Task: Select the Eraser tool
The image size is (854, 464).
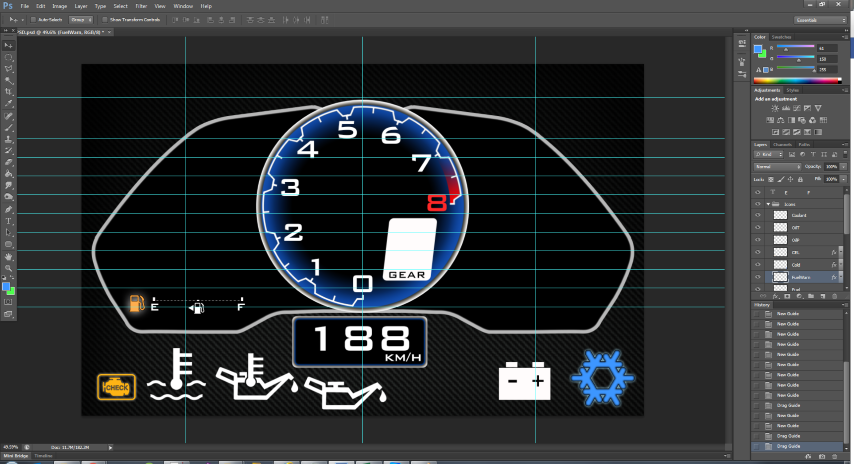Action: [9, 162]
